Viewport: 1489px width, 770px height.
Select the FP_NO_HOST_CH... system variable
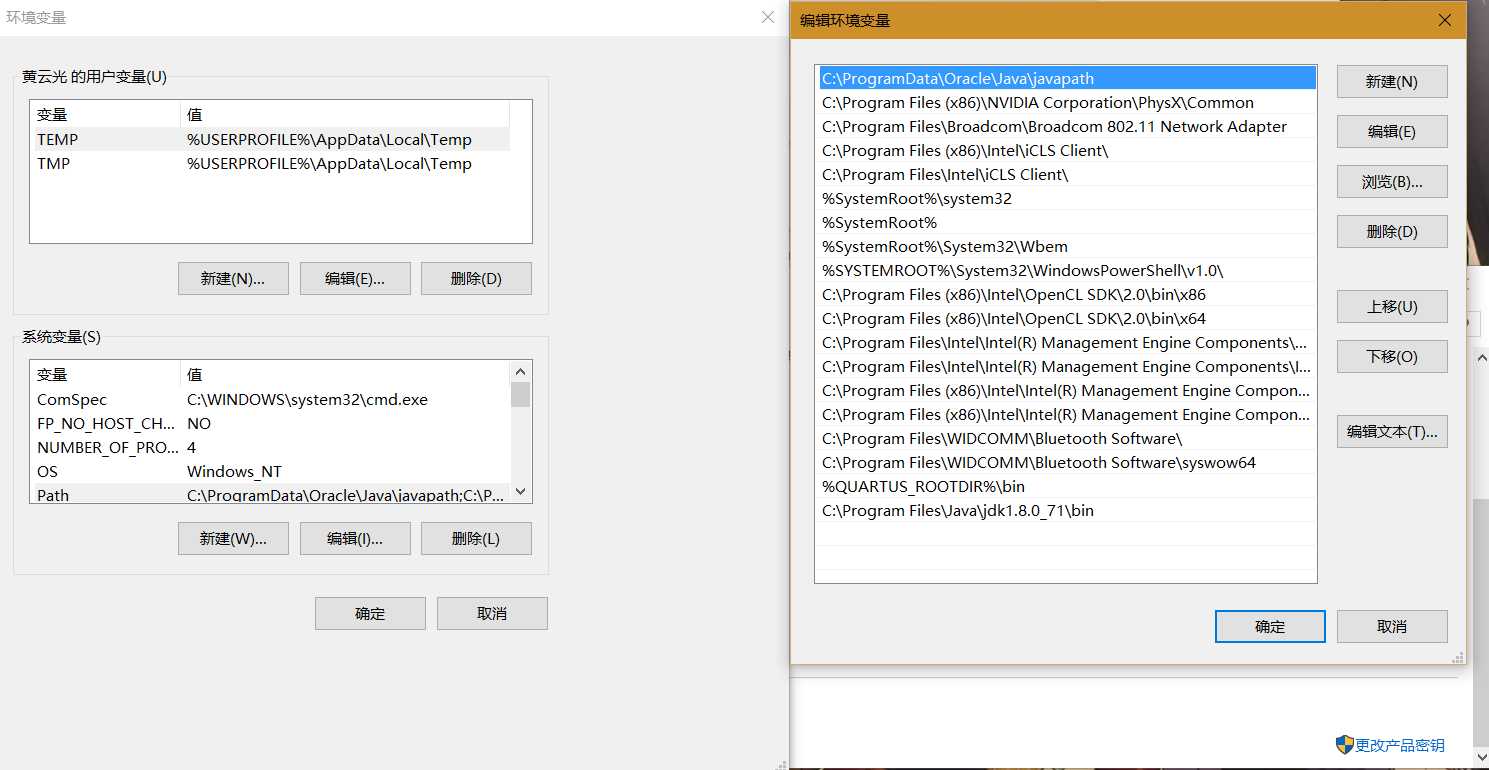click(x=270, y=424)
